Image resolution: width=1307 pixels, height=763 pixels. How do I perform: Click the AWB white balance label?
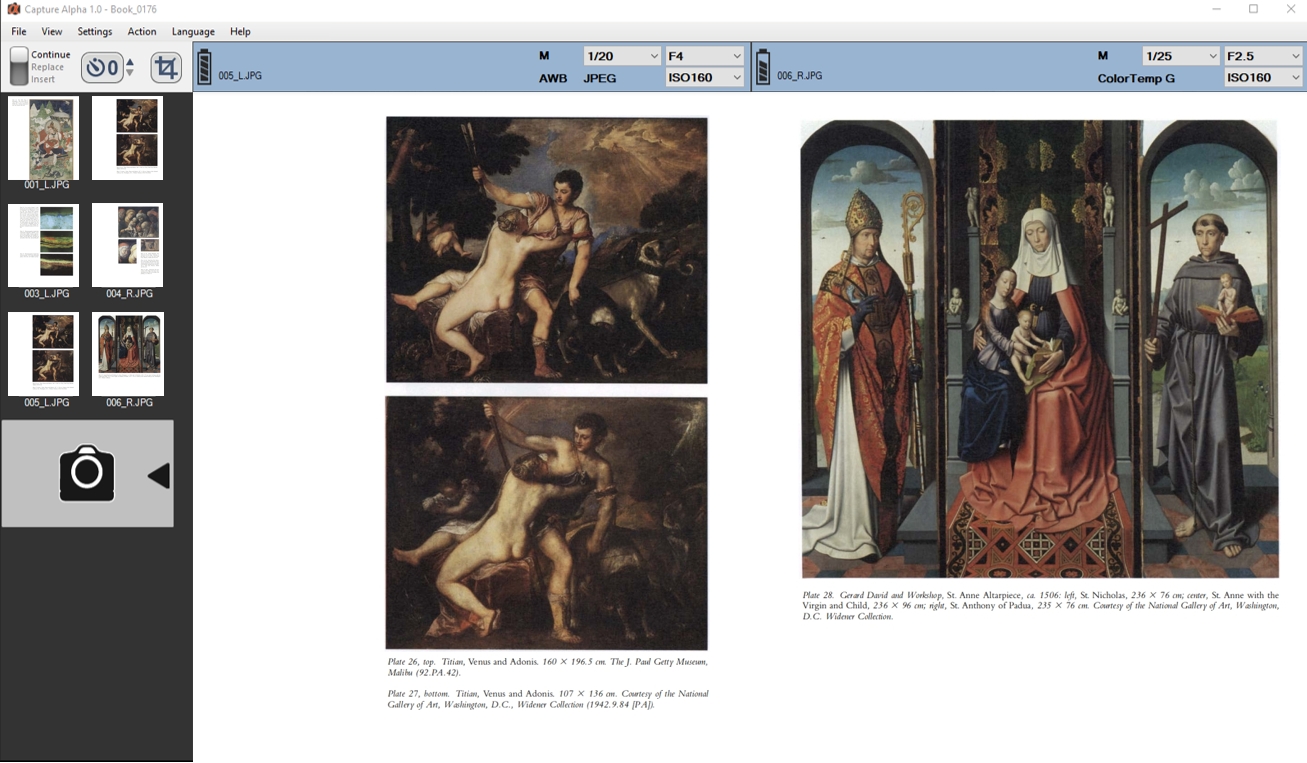(x=553, y=78)
